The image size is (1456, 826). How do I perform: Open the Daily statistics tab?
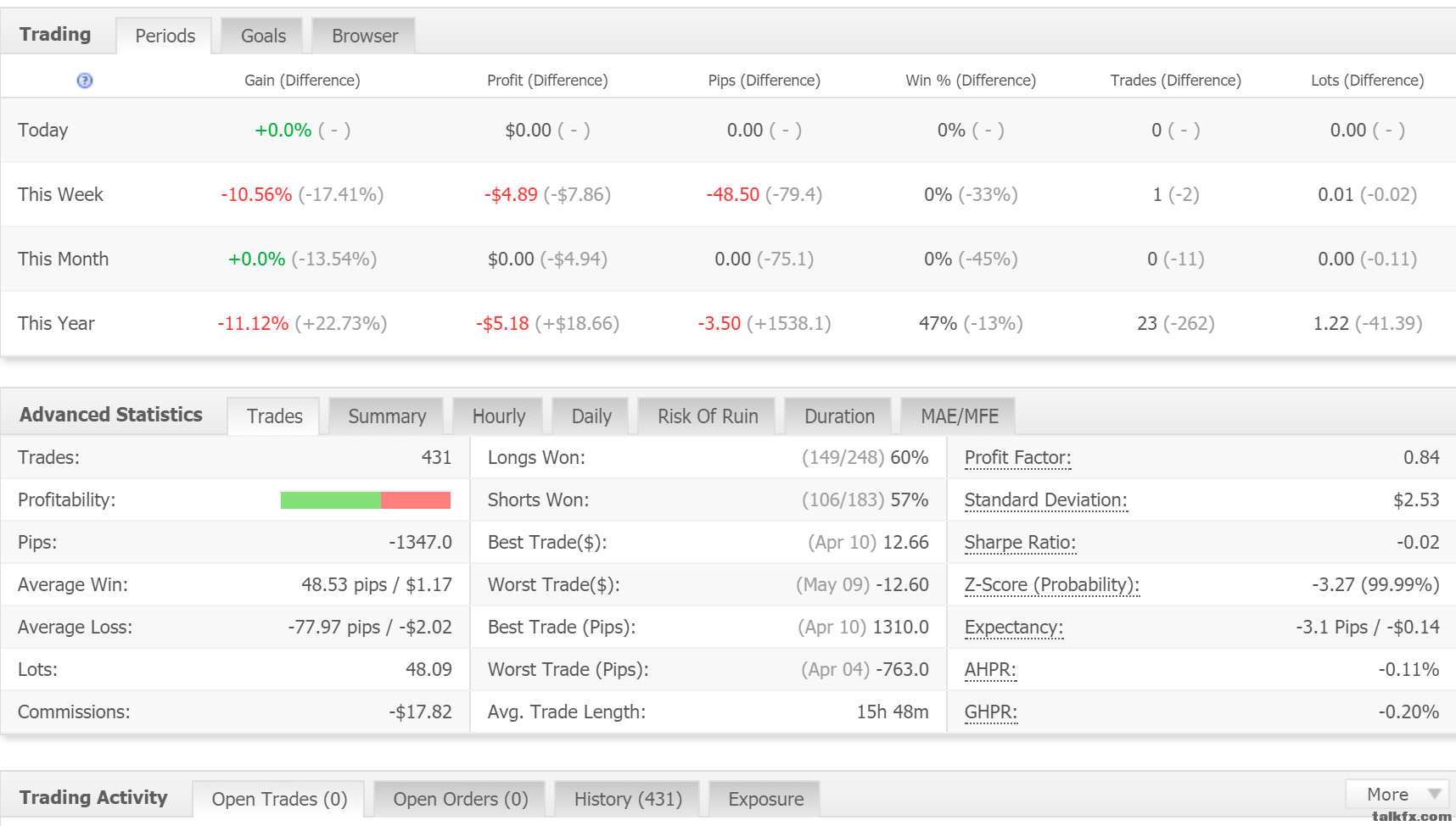point(591,416)
